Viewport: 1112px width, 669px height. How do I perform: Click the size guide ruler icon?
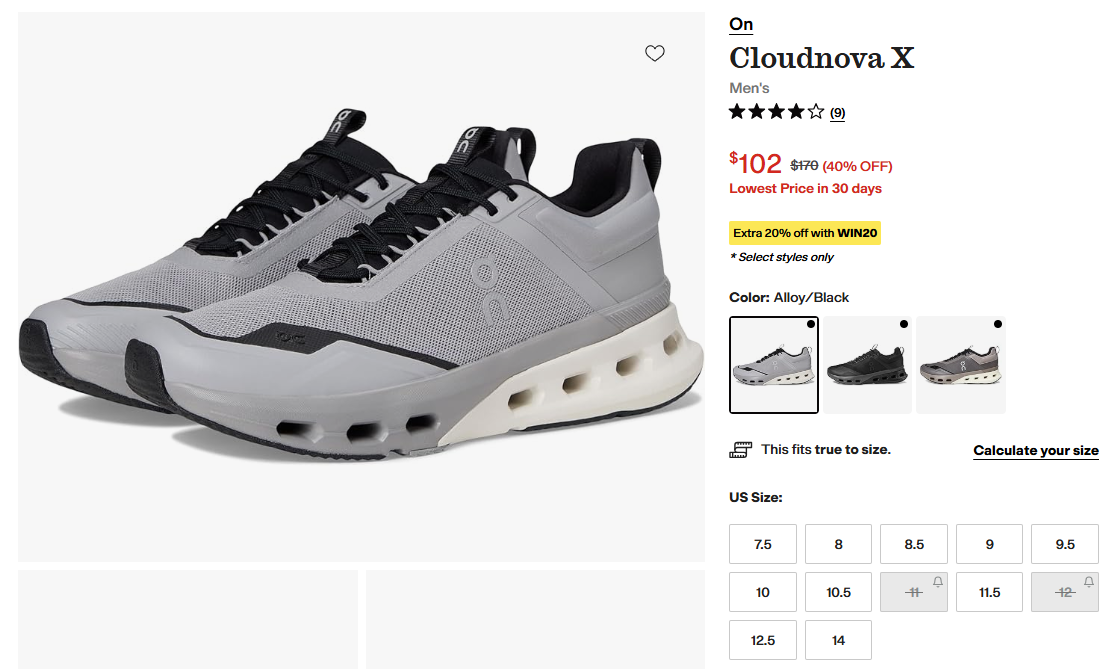[740, 450]
